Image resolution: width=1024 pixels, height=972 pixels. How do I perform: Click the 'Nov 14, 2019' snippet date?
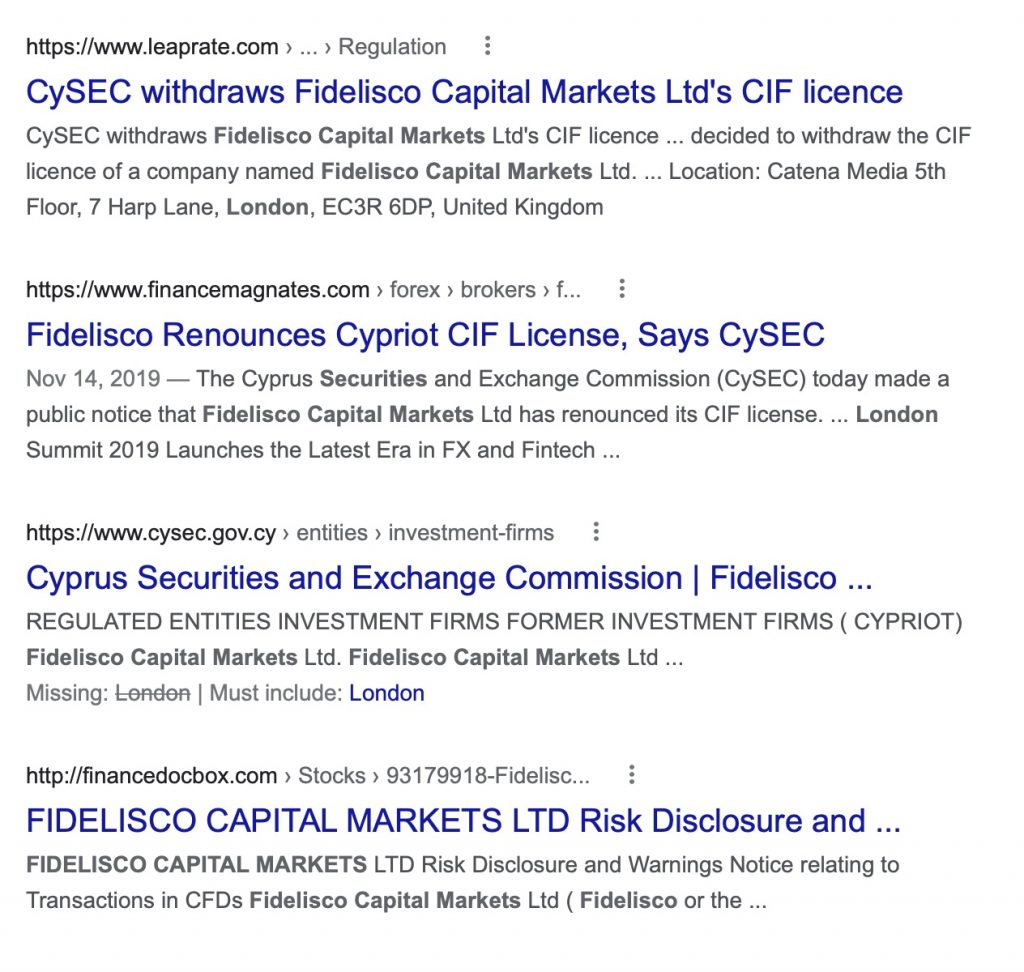[x=93, y=379]
